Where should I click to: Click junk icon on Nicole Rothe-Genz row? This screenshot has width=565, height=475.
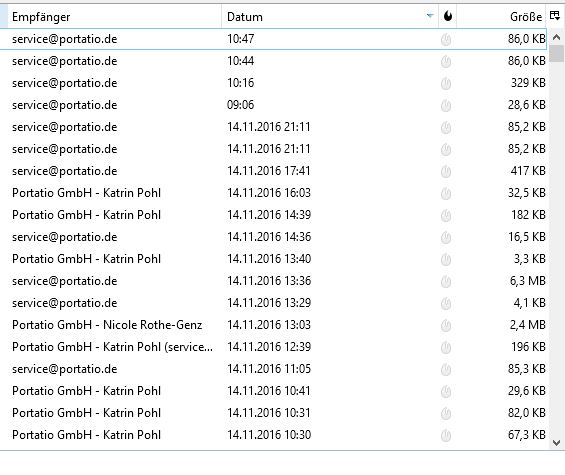pos(446,325)
